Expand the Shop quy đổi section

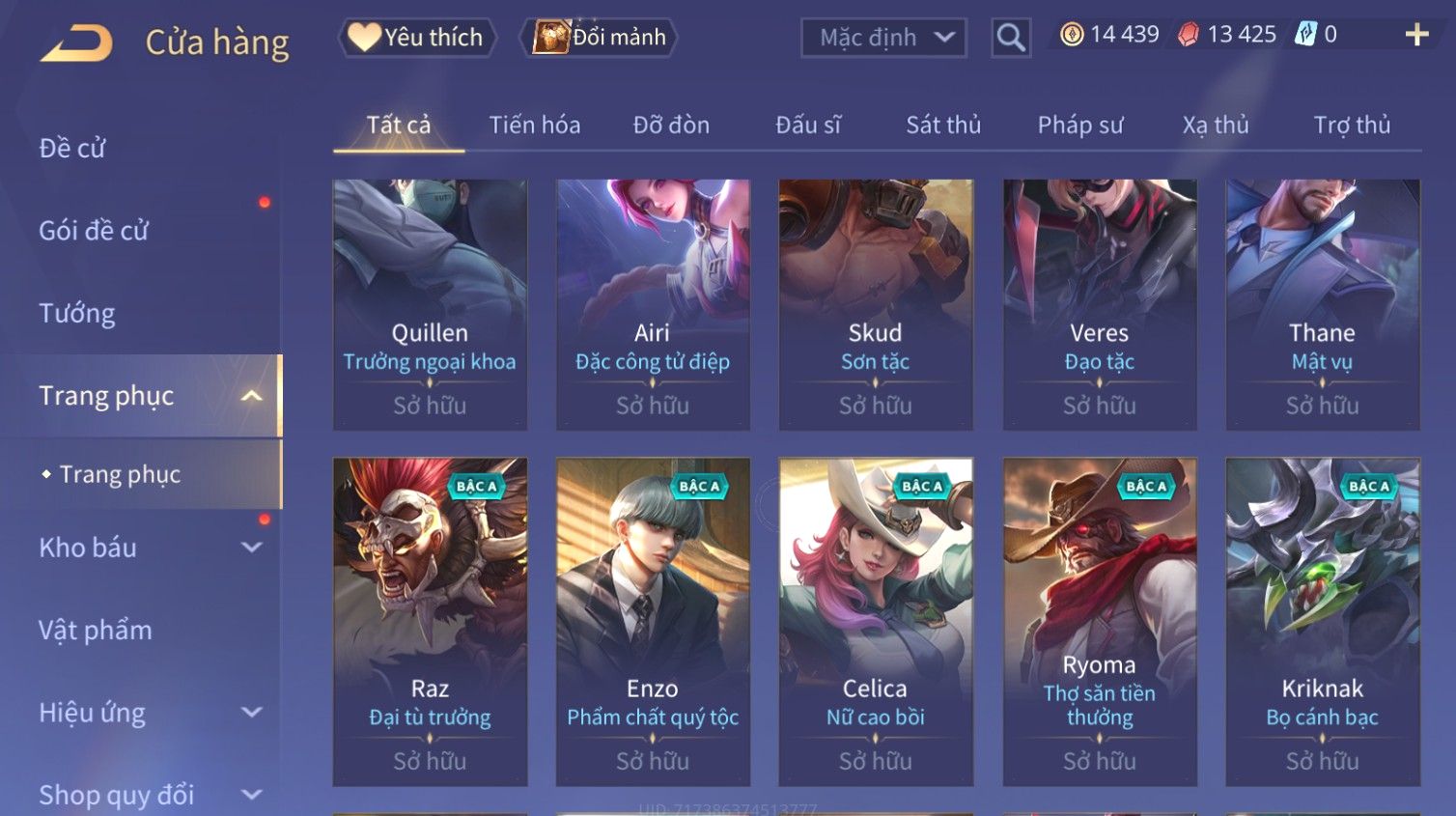(x=251, y=795)
